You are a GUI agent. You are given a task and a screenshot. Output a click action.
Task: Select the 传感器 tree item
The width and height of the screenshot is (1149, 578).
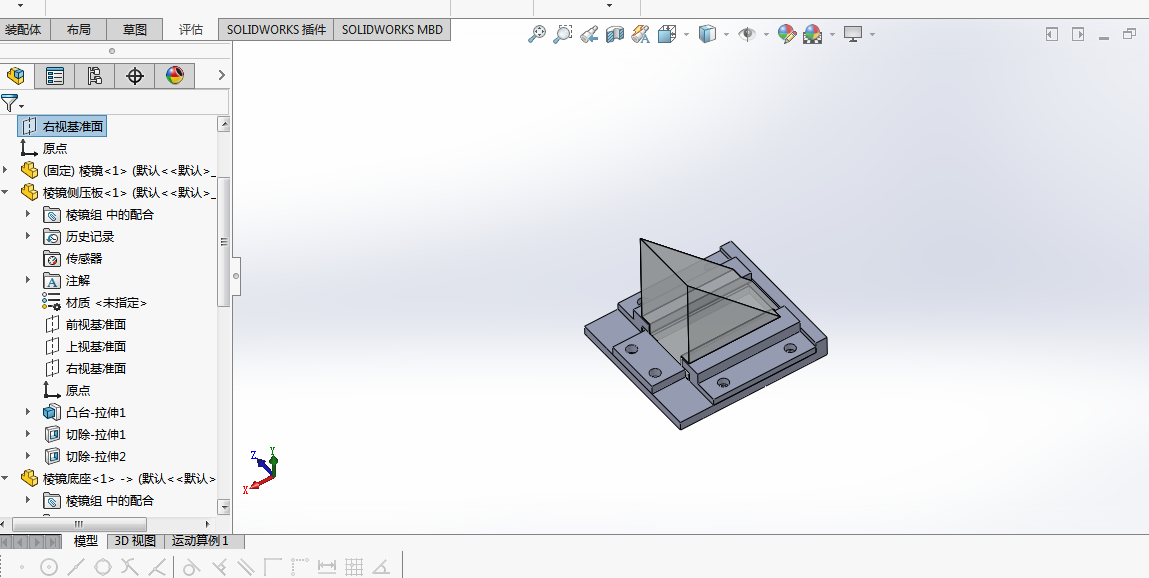73,259
